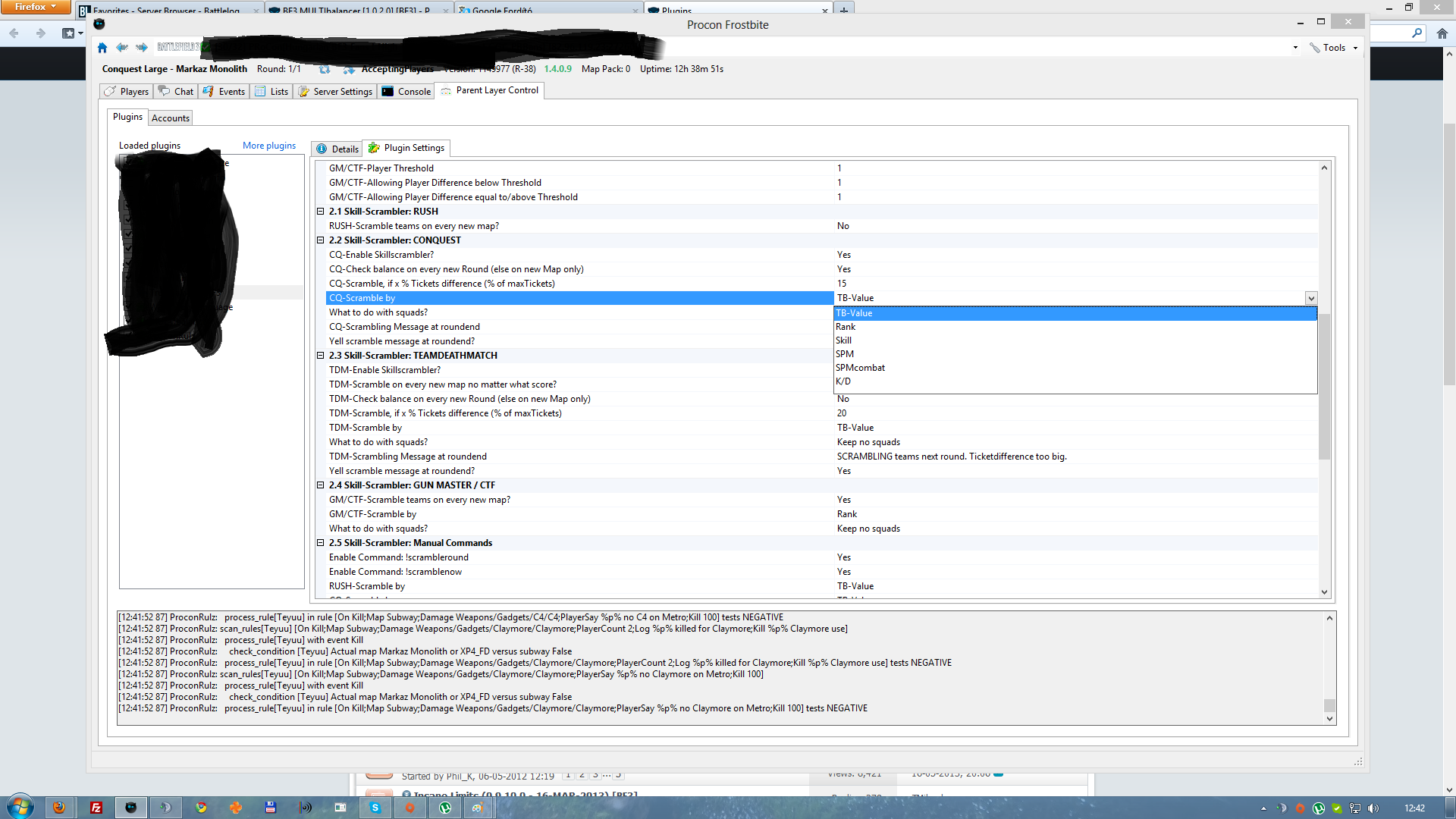Click the taskbar clock 12:42
This screenshot has height=819, width=1456.
[1414, 808]
